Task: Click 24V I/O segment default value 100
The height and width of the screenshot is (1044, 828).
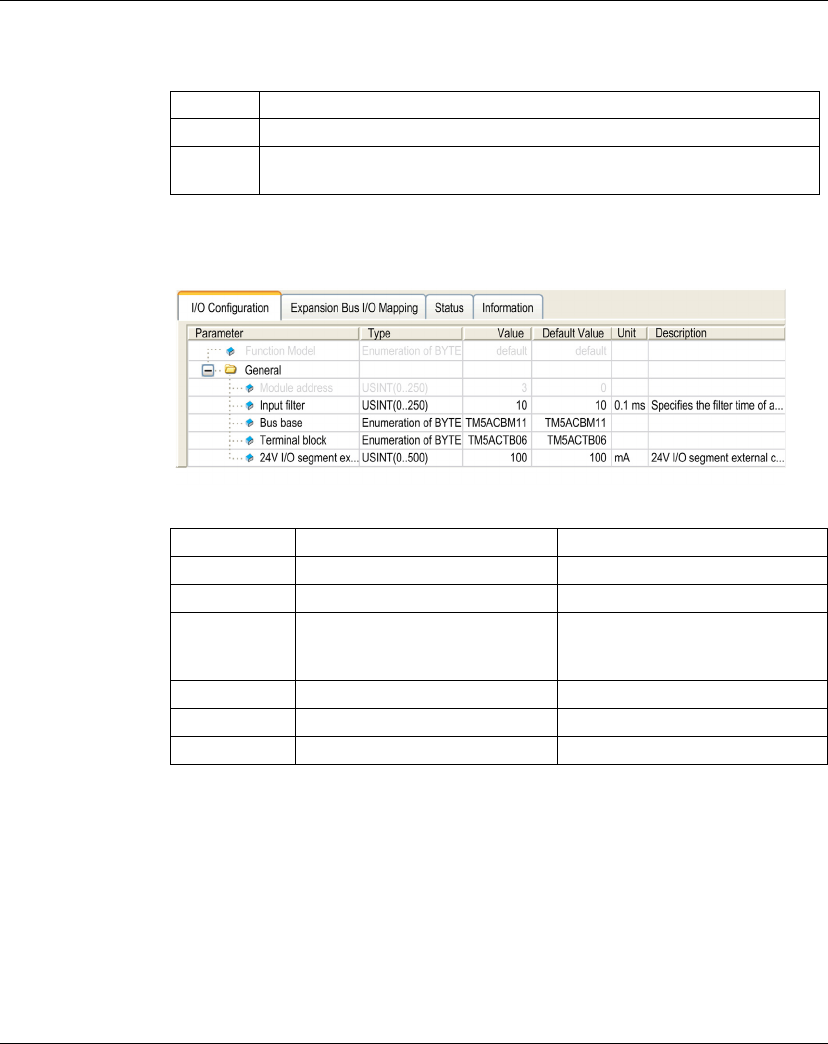Action: 572,458
